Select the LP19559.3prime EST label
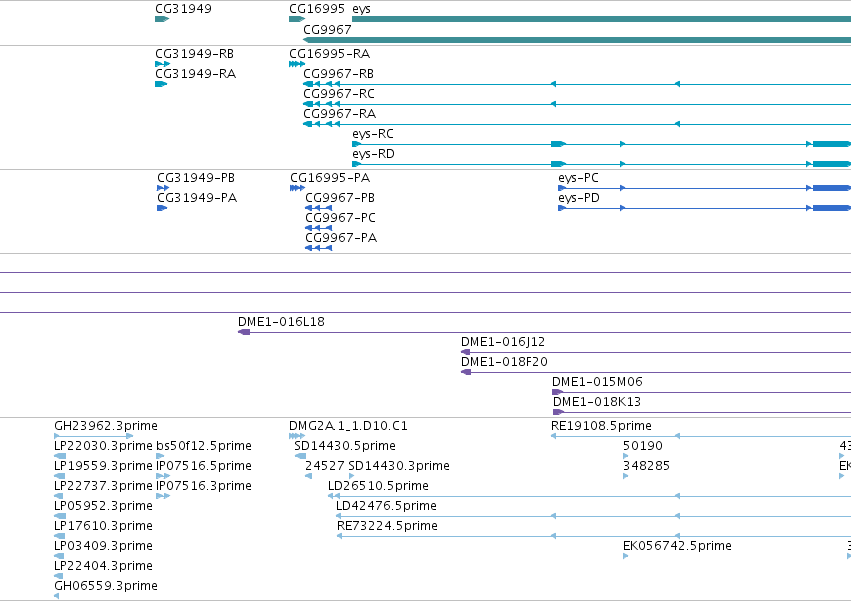This screenshot has width=851, height=601. click(x=103, y=466)
